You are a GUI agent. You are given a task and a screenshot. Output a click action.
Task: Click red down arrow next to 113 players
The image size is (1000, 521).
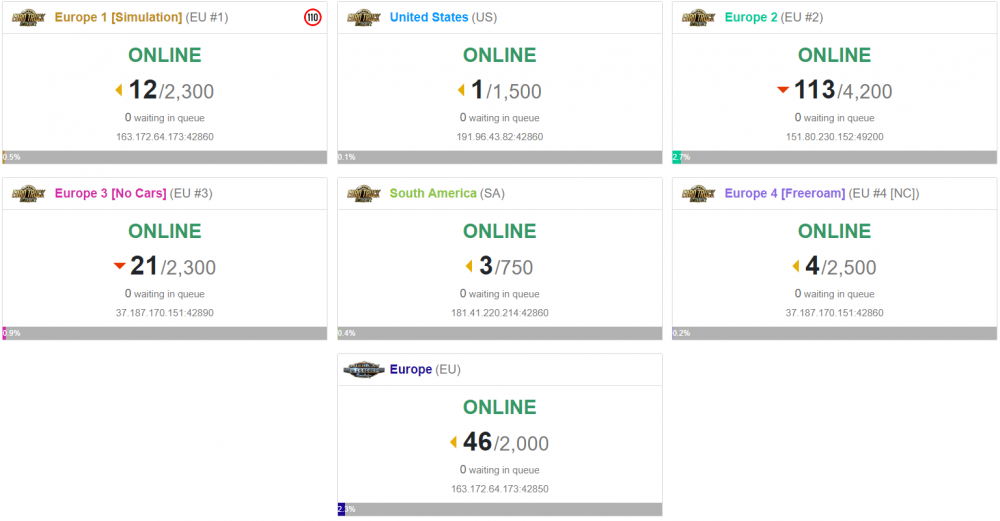(x=783, y=90)
